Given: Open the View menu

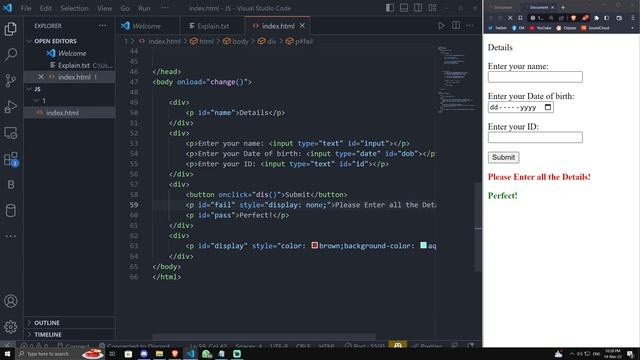Looking at the screenshot, I should (x=104, y=8).
